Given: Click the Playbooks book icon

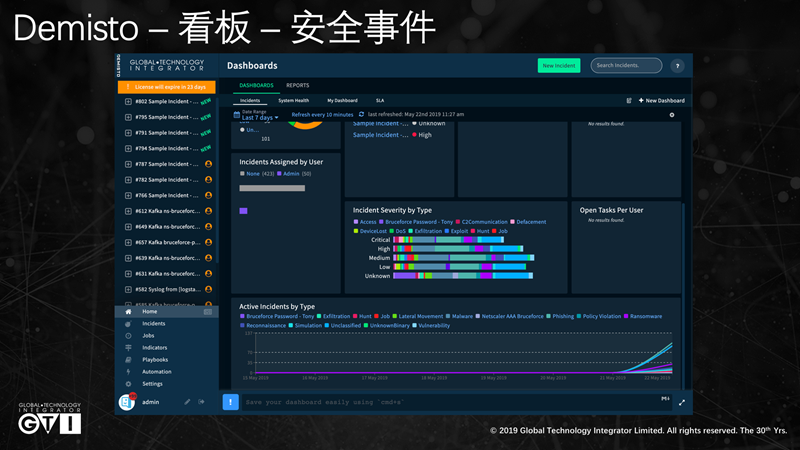Looking at the screenshot, I should (129, 360).
